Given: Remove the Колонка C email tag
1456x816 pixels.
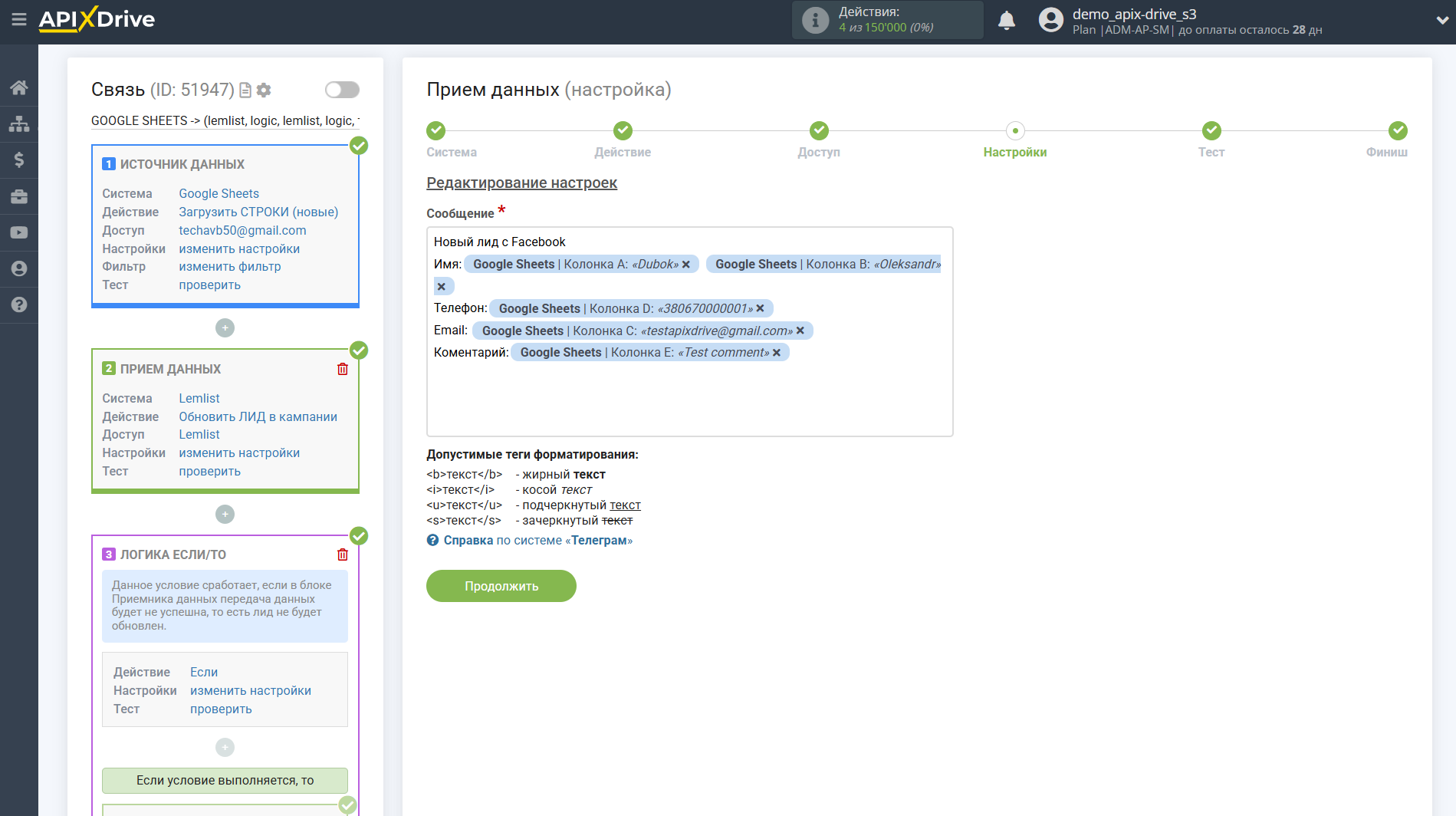Looking at the screenshot, I should (800, 331).
